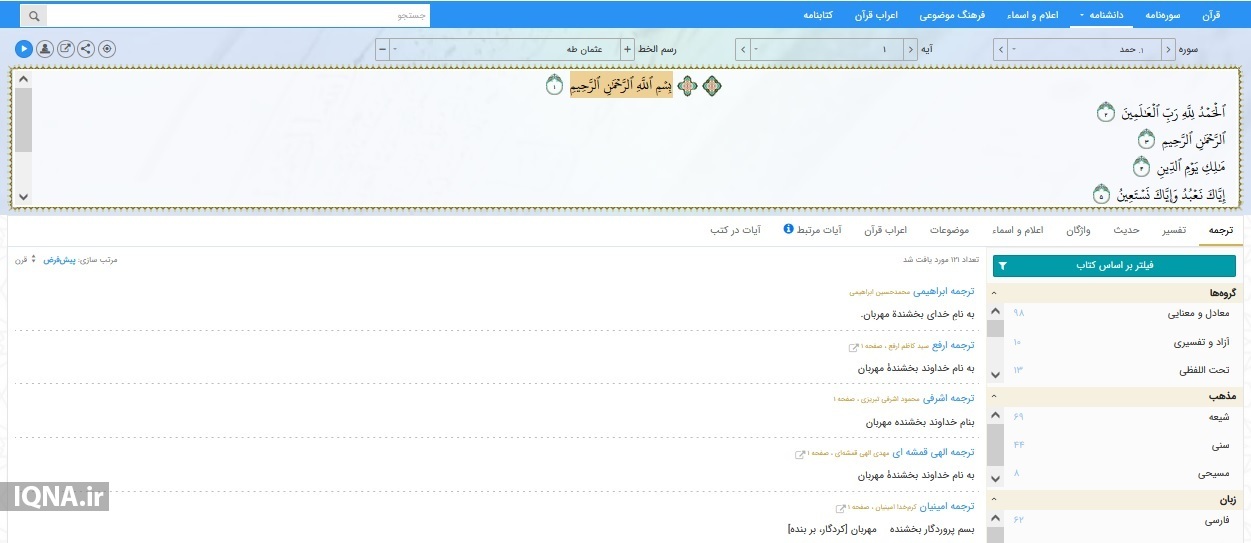
Task: Click verse number 1 marker after Bismillah
Action: coord(555,86)
